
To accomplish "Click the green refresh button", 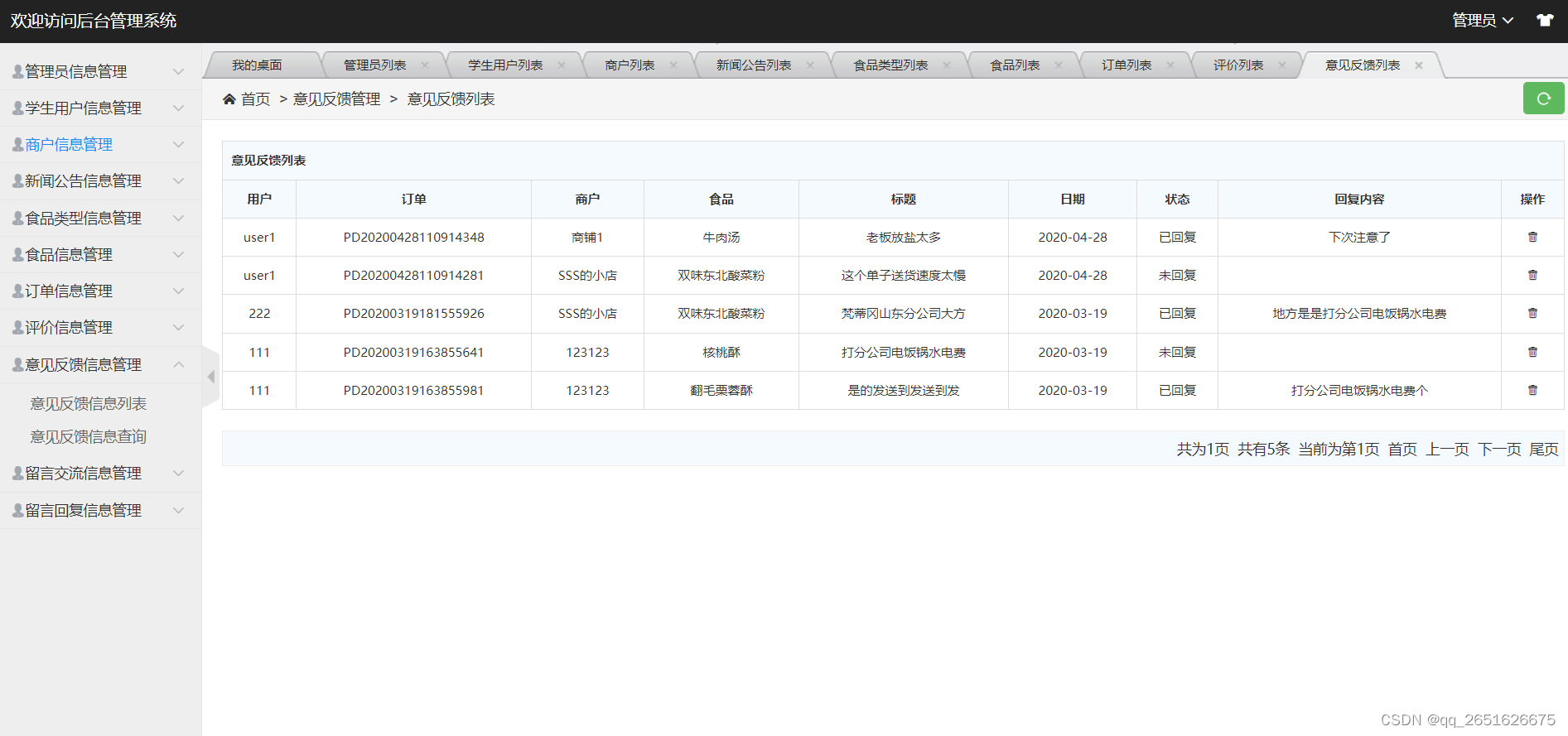I will point(1543,99).
